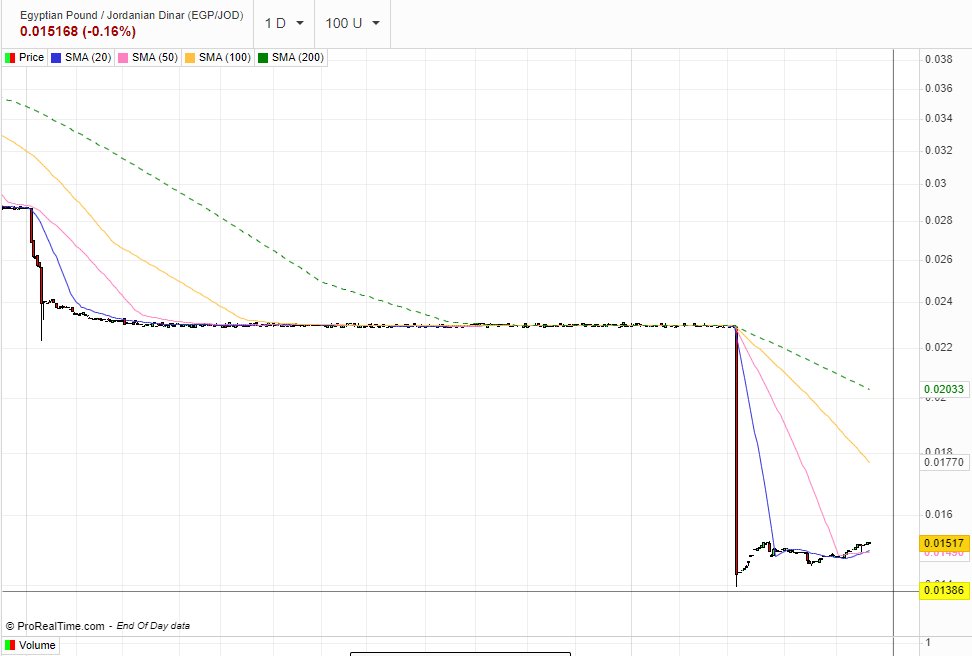Screen dimensions: 972x656
Task: Open the 1 D timeframe dropdown
Action: (x=285, y=24)
